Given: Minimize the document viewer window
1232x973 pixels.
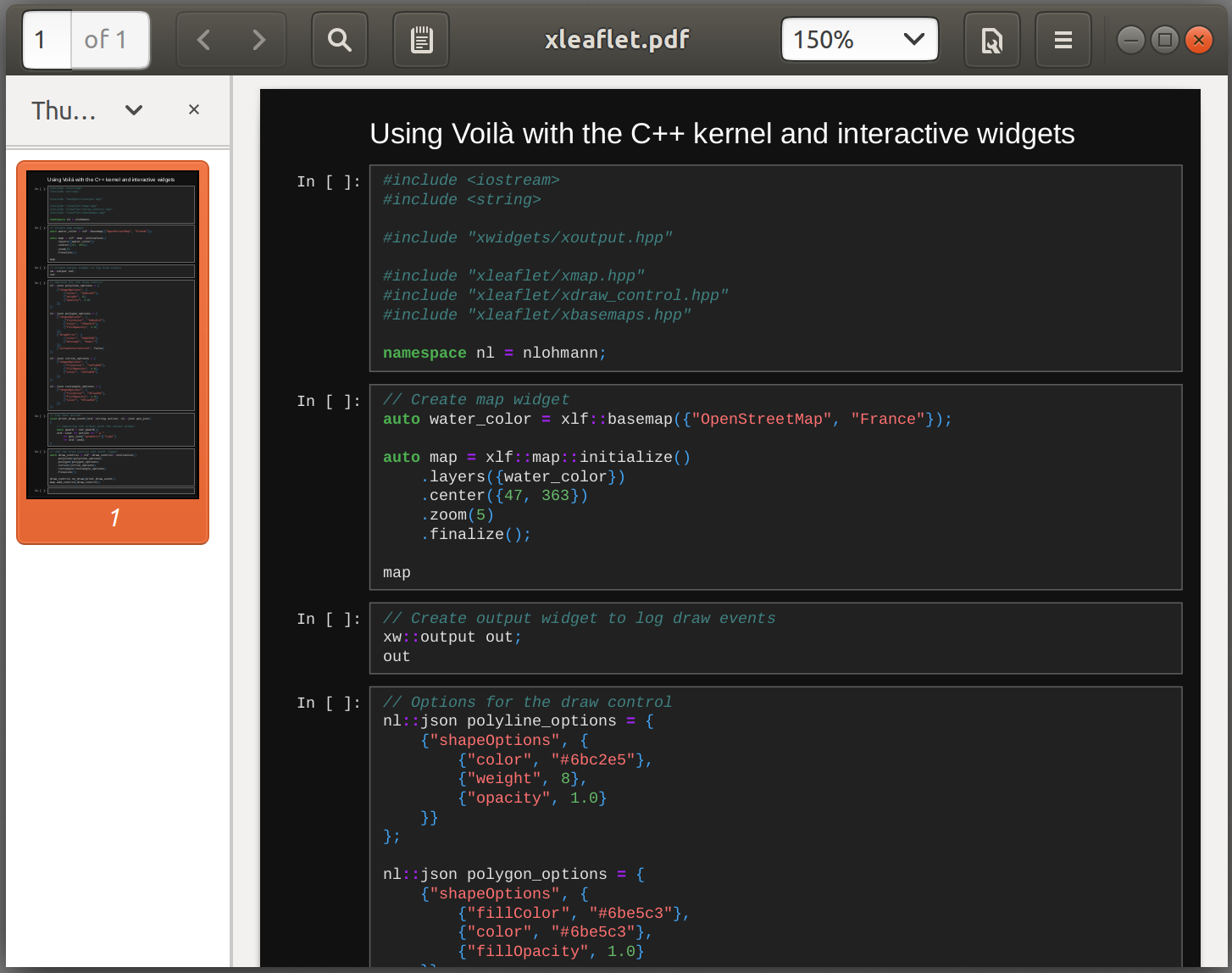Looking at the screenshot, I should click(1131, 40).
